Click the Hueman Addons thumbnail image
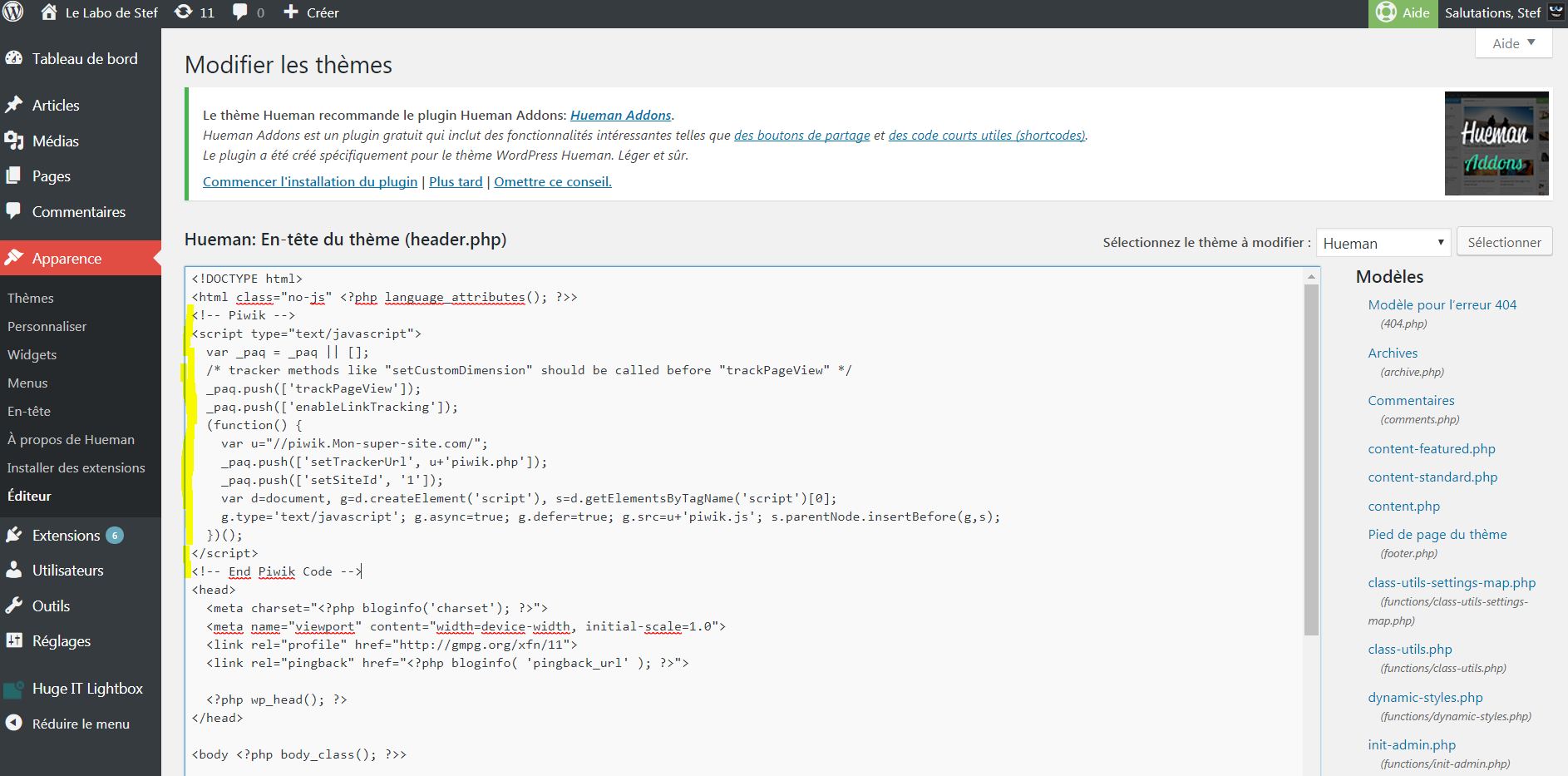The width and height of the screenshot is (1568, 776). coord(1497,143)
